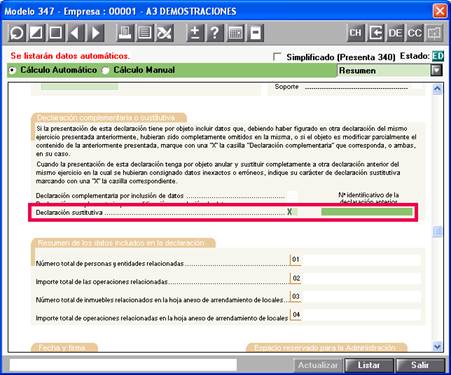Click the greyed Actualizar button
This screenshot has height=375, width=451.
318,365
